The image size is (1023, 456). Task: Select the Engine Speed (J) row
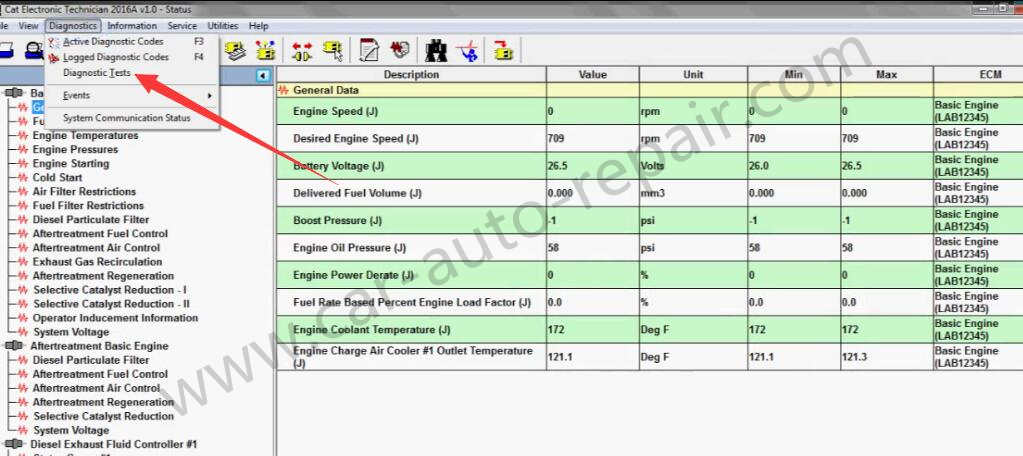[650, 112]
